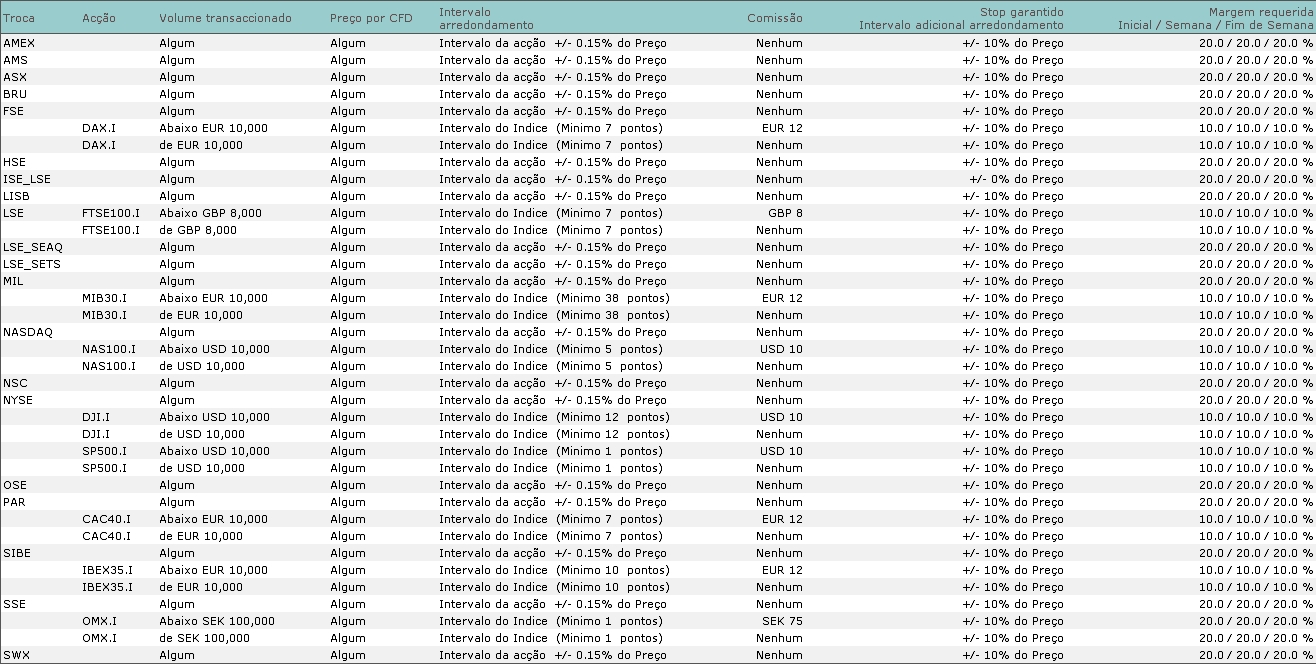Sort by the Comissão column header
The width and height of the screenshot is (1316, 664).
[777, 17]
